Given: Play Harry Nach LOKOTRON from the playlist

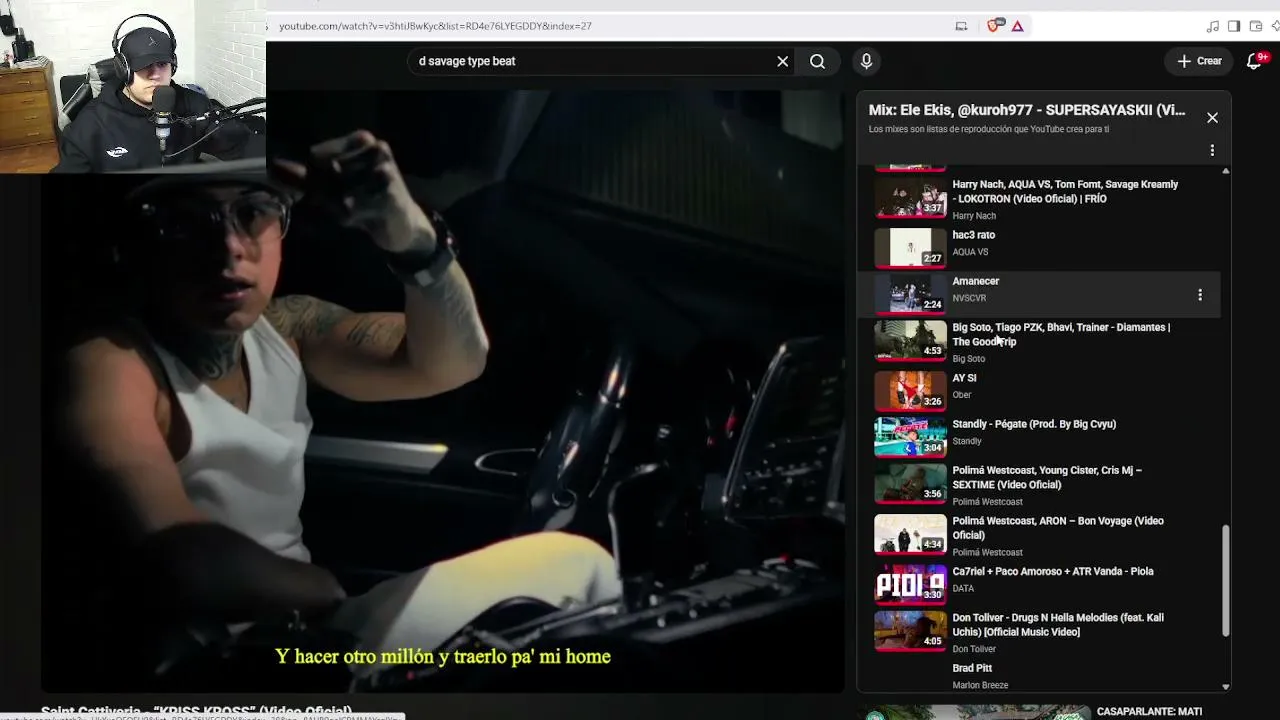Looking at the screenshot, I should 1065,192.
